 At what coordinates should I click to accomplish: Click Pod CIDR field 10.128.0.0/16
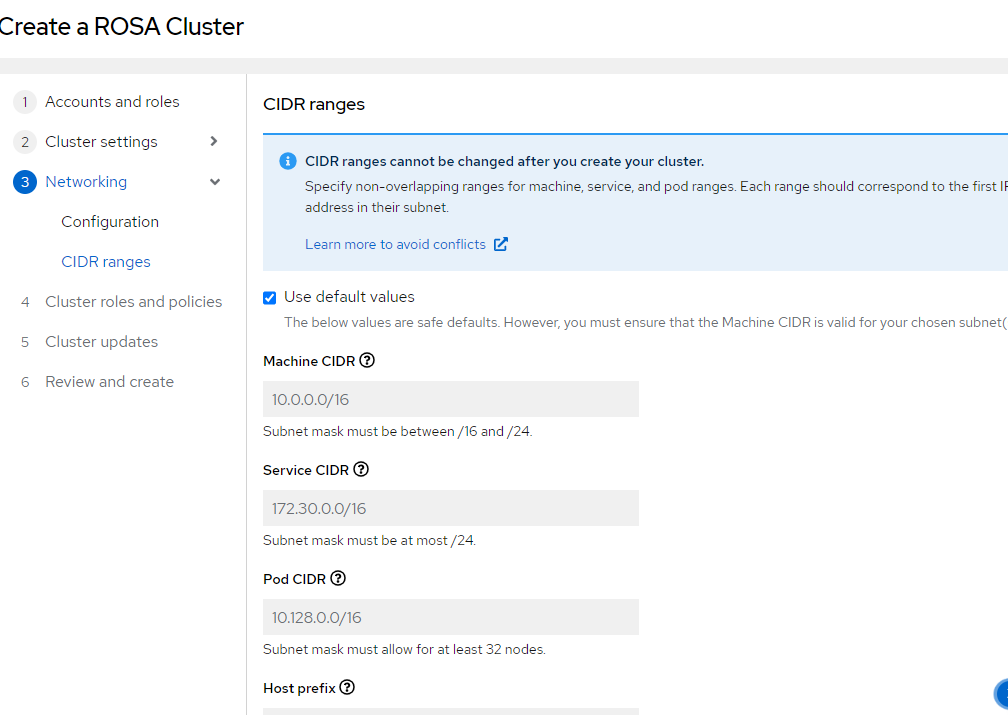click(451, 617)
